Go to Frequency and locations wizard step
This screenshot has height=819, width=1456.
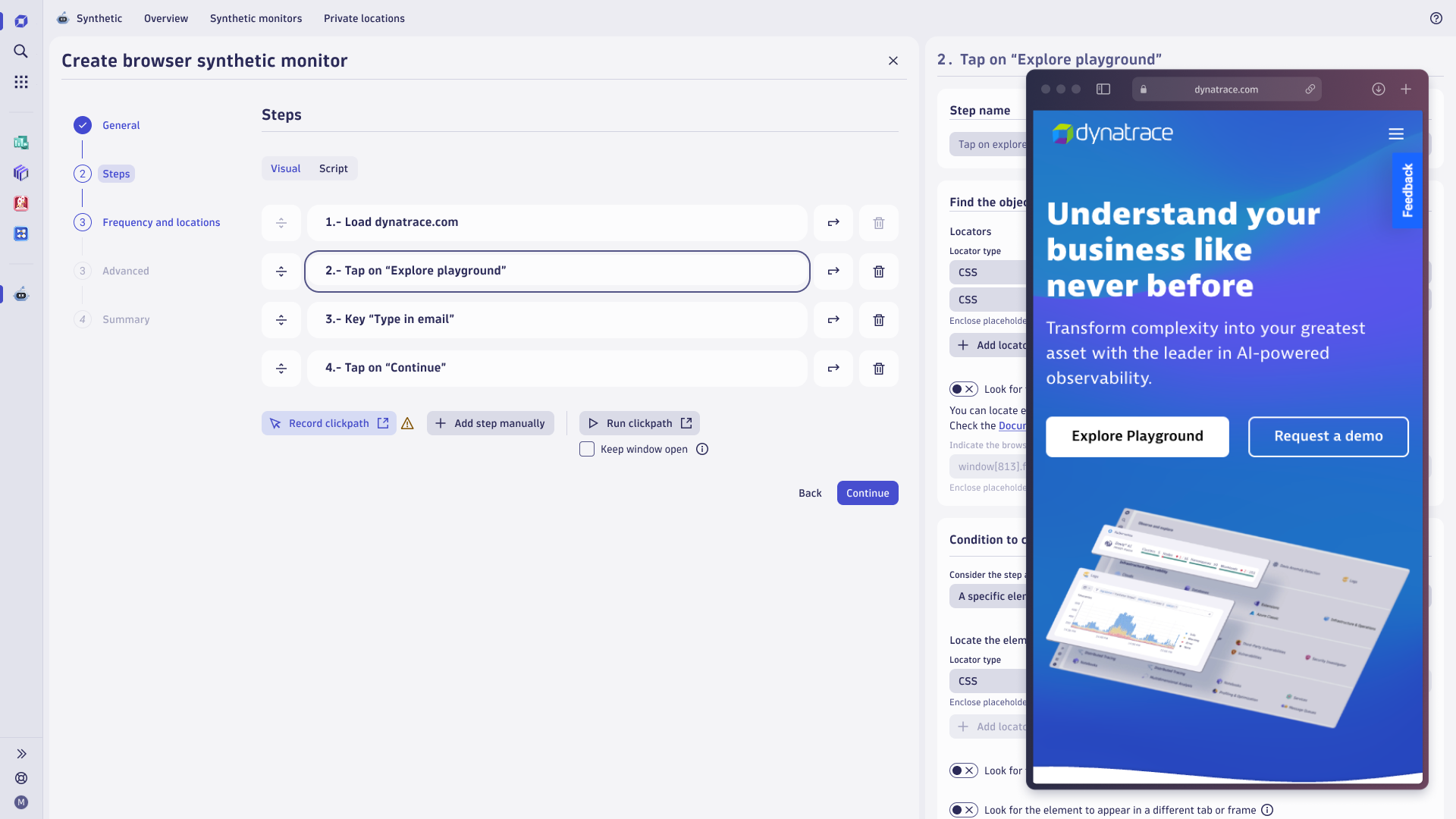click(162, 222)
